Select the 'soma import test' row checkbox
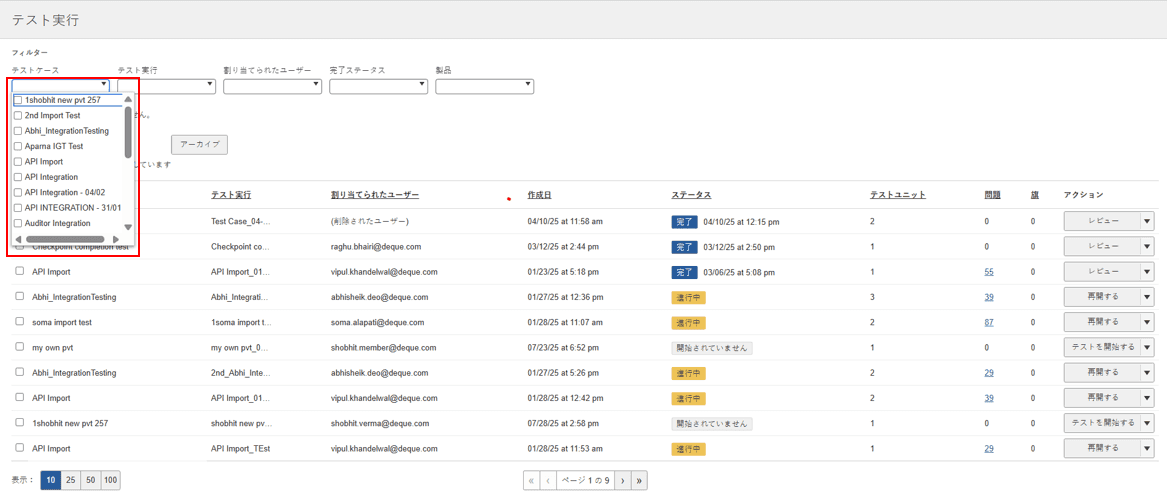The width and height of the screenshot is (1167, 497). 19,322
